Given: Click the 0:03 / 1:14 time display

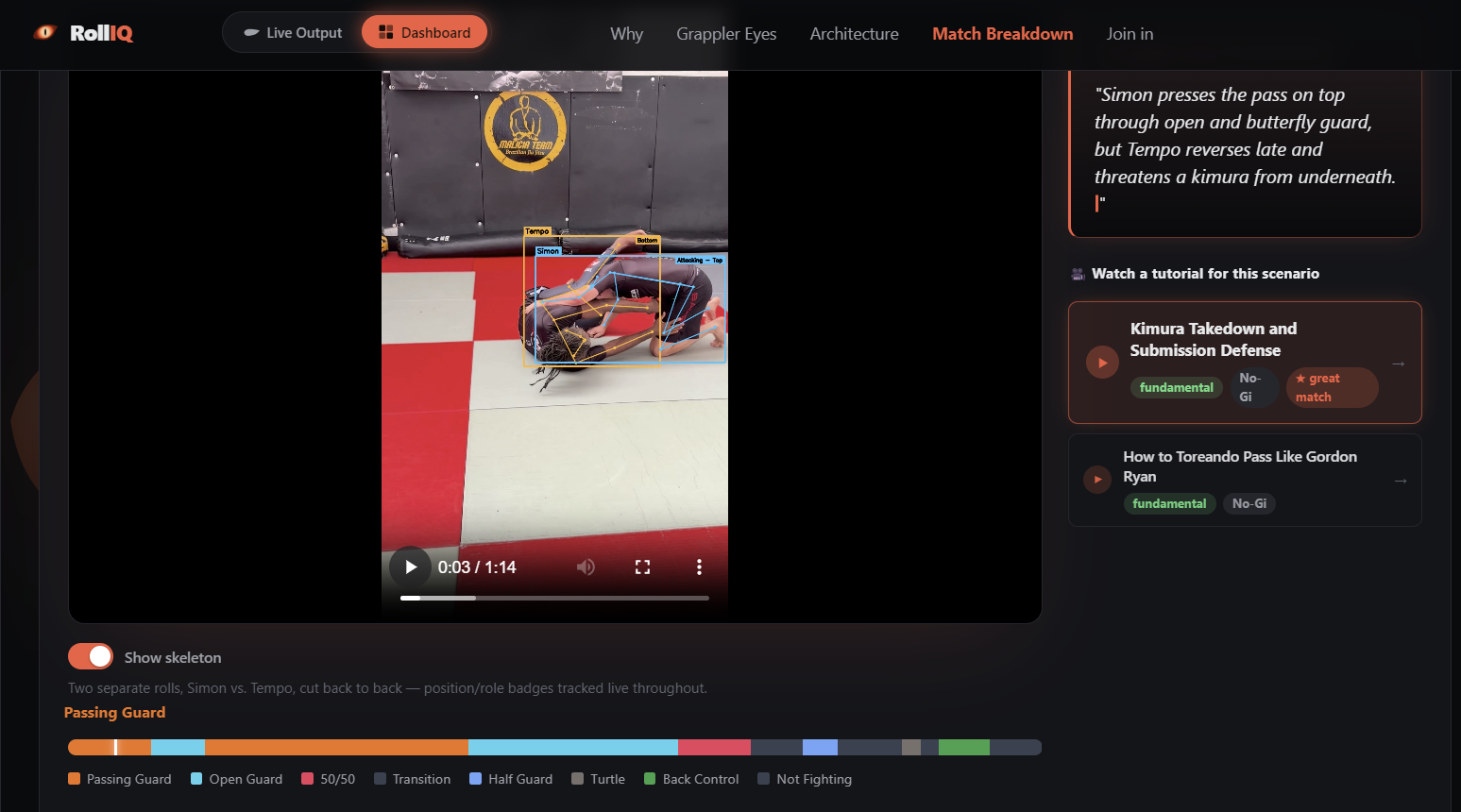Looking at the screenshot, I should (x=477, y=567).
